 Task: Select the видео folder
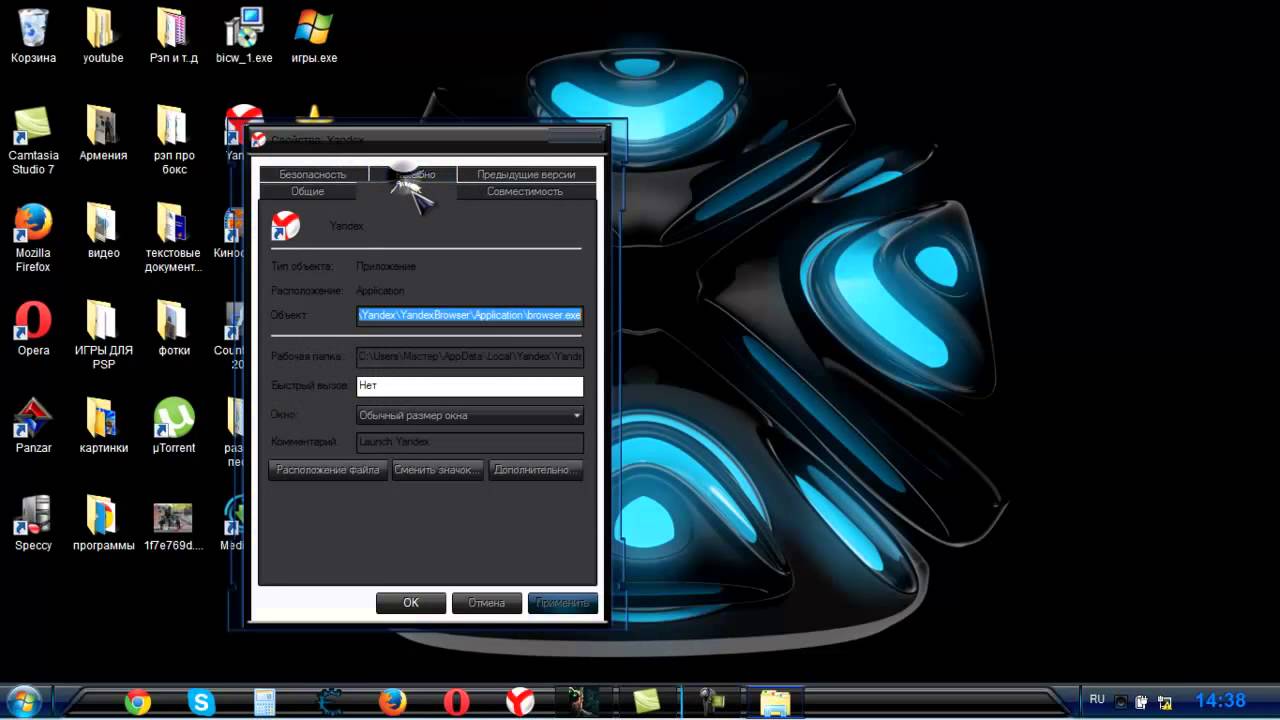pyautogui.click(x=103, y=232)
